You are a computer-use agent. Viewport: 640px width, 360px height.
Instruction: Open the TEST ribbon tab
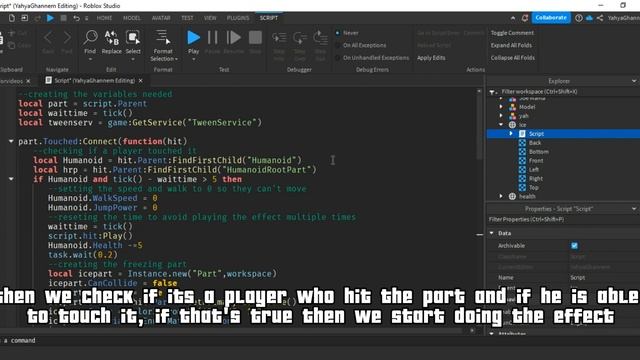point(187,18)
